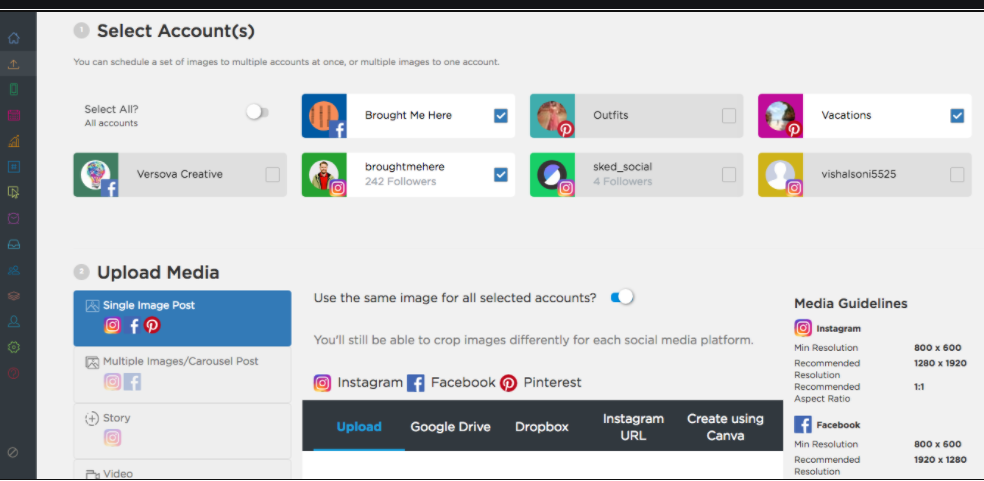
Task: Open the orange Upload icon in sidebar
Action: [x=14, y=64]
